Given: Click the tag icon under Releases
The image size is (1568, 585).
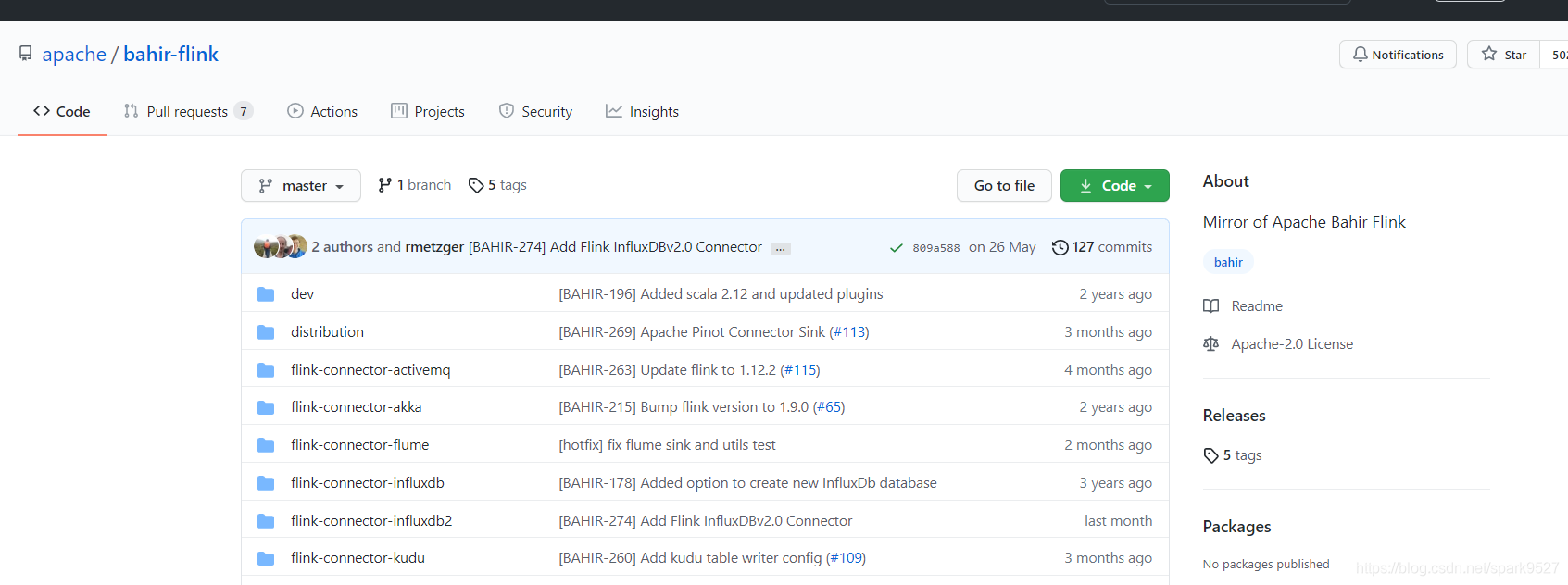Looking at the screenshot, I should click(x=1210, y=455).
